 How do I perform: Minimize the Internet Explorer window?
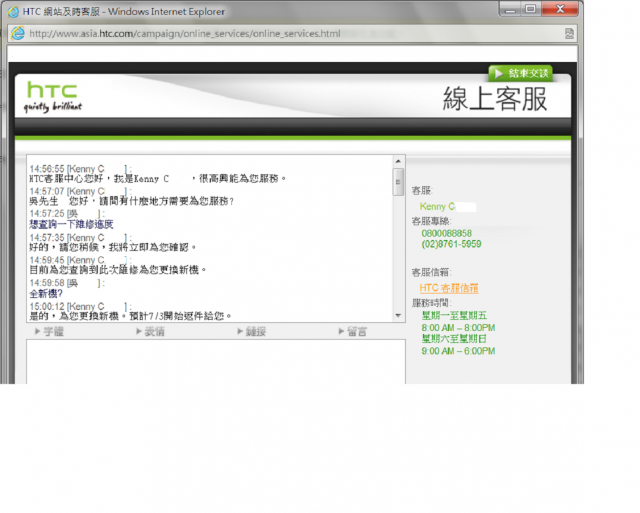[510, 9]
